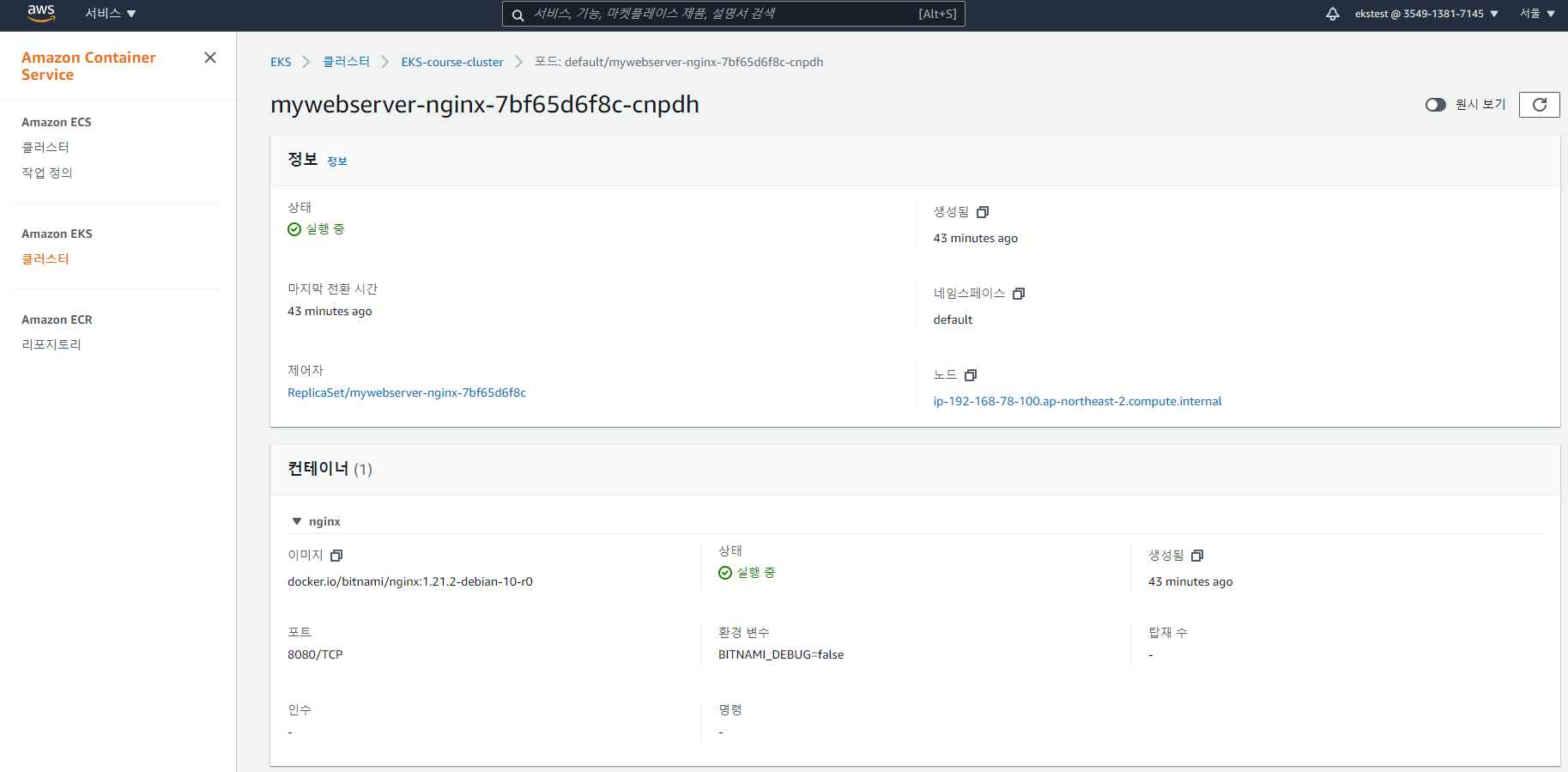Open 클러스터 under Amazon EKS
Screen dimensions: 1568x772
(x=45, y=258)
